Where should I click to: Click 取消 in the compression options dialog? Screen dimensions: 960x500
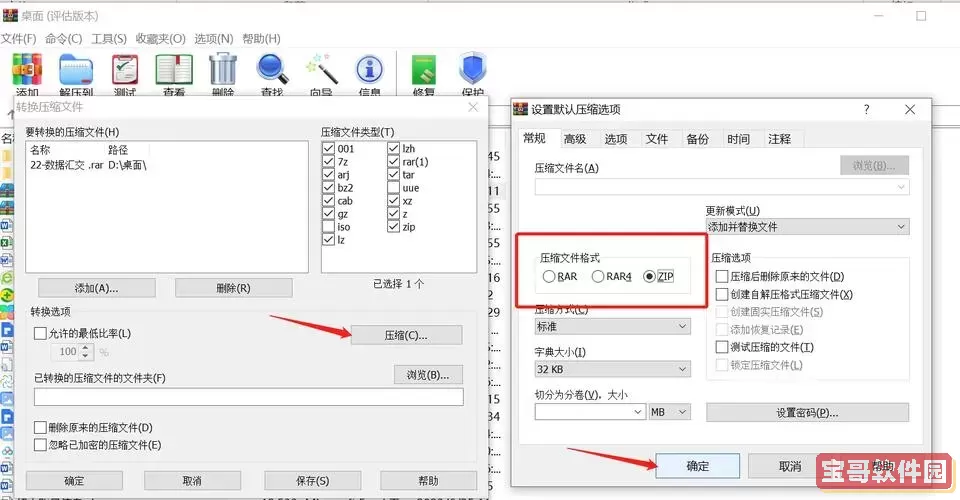point(790,466)
